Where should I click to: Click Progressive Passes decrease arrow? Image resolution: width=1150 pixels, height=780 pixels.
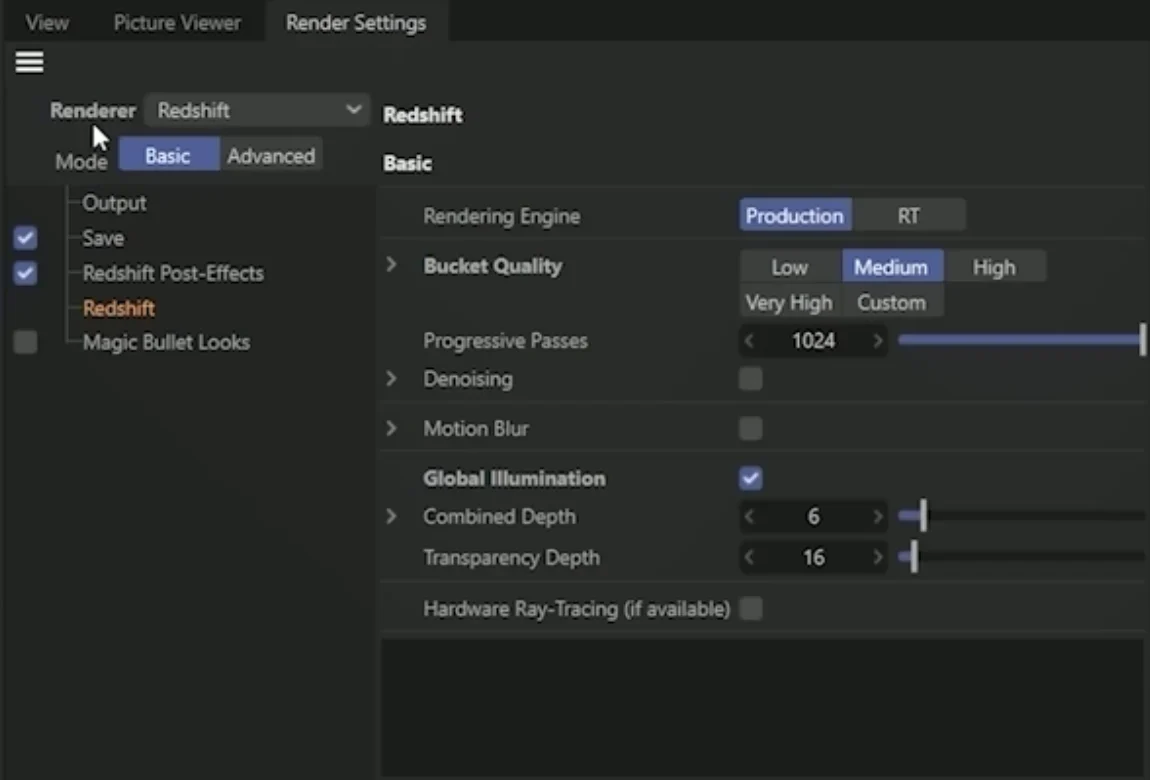pos(749,341)
